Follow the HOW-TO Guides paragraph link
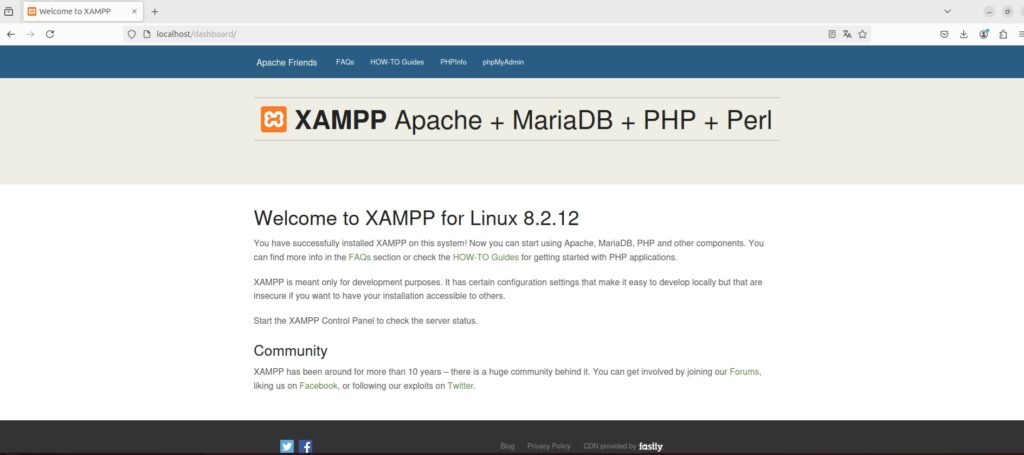The height and width of the screenshot is (455, 1024). (486, 257)
